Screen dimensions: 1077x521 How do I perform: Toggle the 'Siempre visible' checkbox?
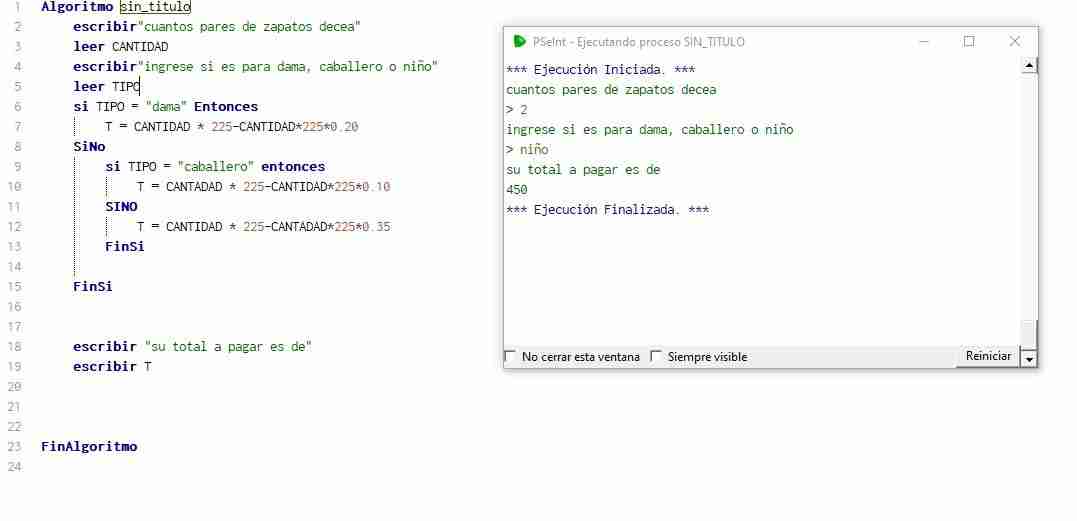point(655,356)
